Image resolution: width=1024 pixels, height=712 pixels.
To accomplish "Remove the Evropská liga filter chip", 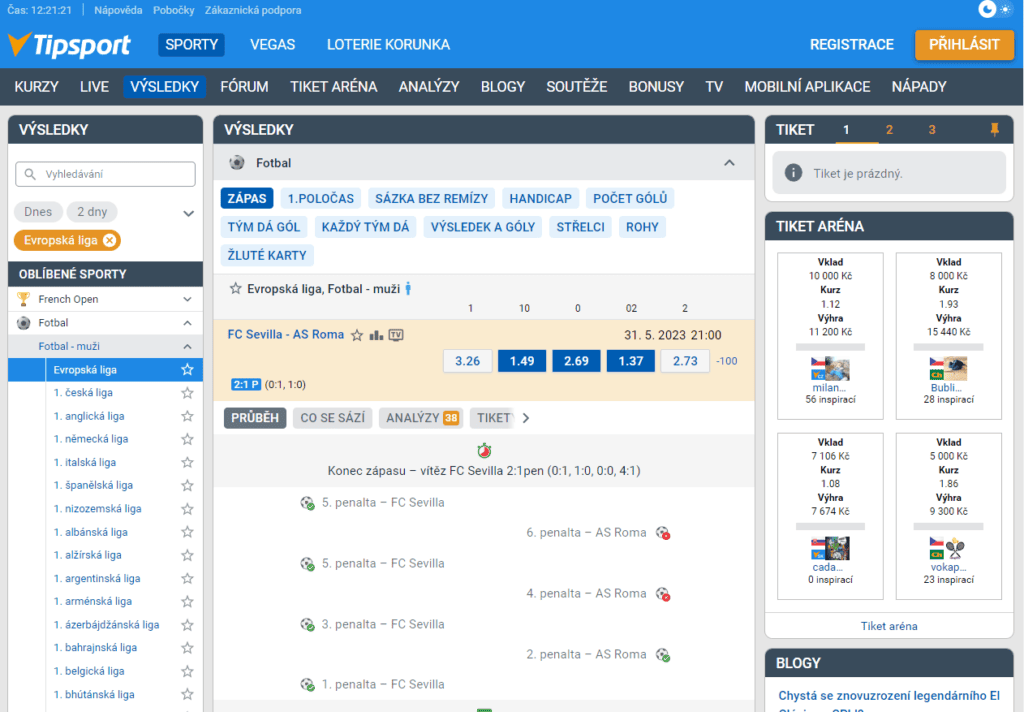I will [110, 240].
